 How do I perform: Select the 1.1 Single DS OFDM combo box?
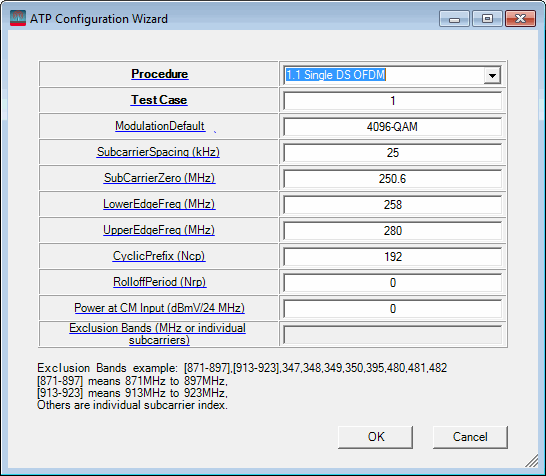tap(392, 75)
